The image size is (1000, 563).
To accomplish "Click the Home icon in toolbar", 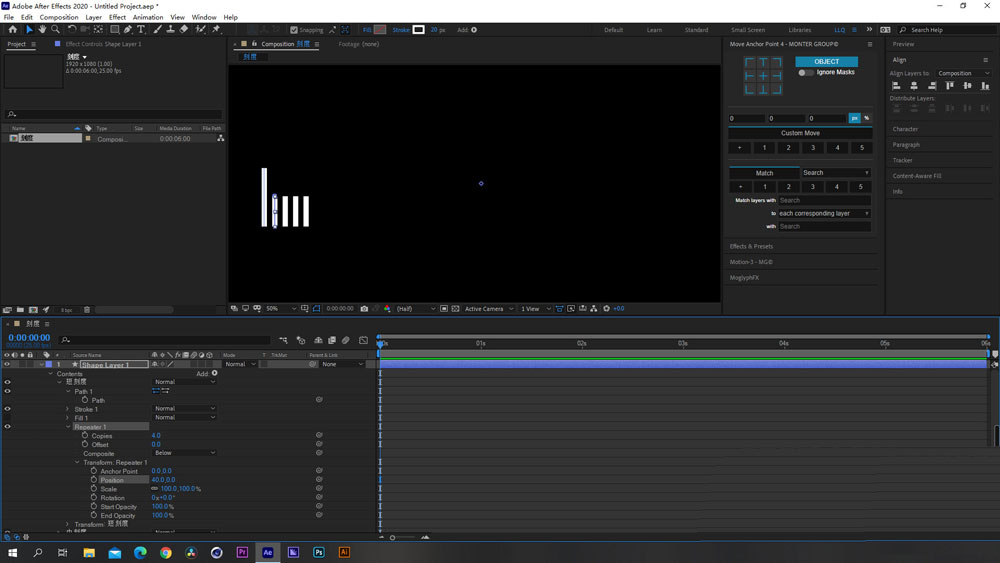I will (12, 30).
